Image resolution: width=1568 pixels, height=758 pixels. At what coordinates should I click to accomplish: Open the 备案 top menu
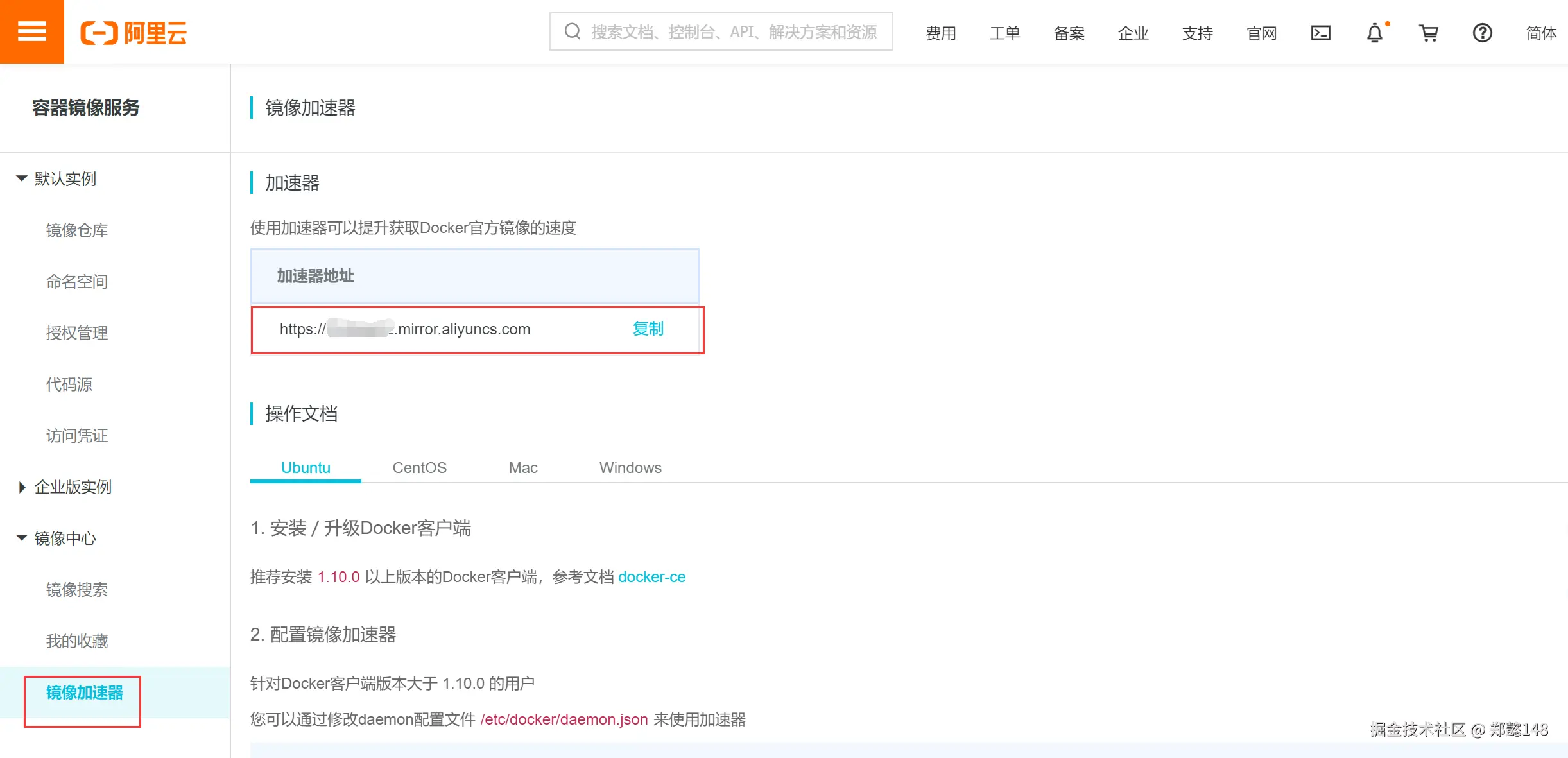(x=1069, y=33)
